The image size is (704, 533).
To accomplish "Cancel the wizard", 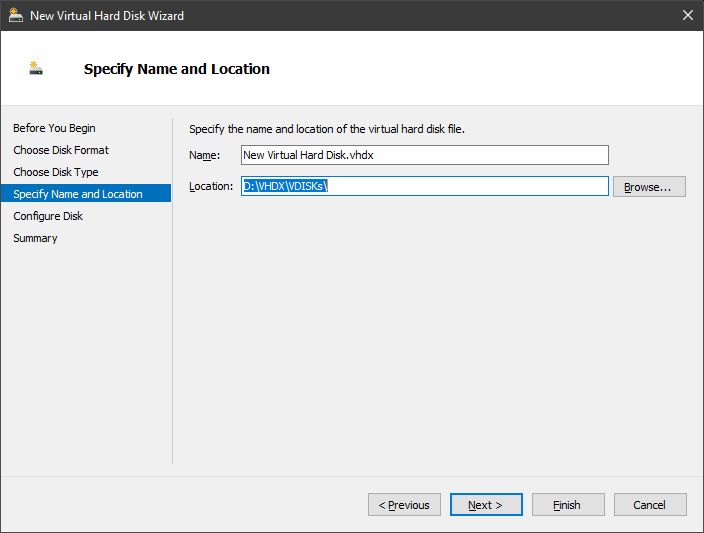I will point(650,505).
